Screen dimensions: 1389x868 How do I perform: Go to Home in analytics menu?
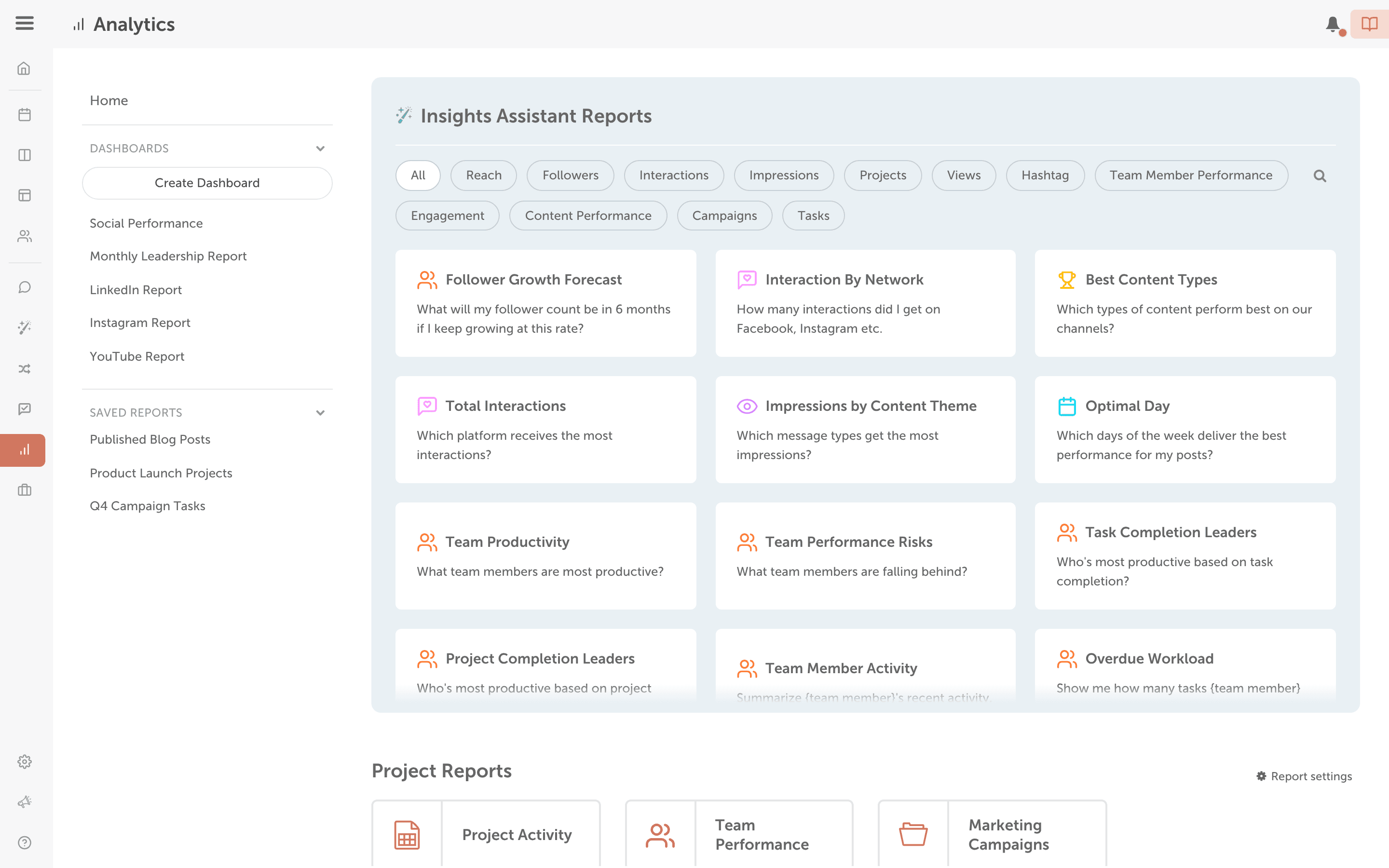[109, 100]
